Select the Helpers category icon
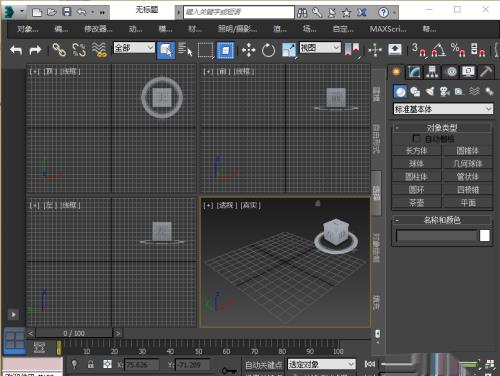This screenshot has height=376, width=500. [x=459, y=92]
